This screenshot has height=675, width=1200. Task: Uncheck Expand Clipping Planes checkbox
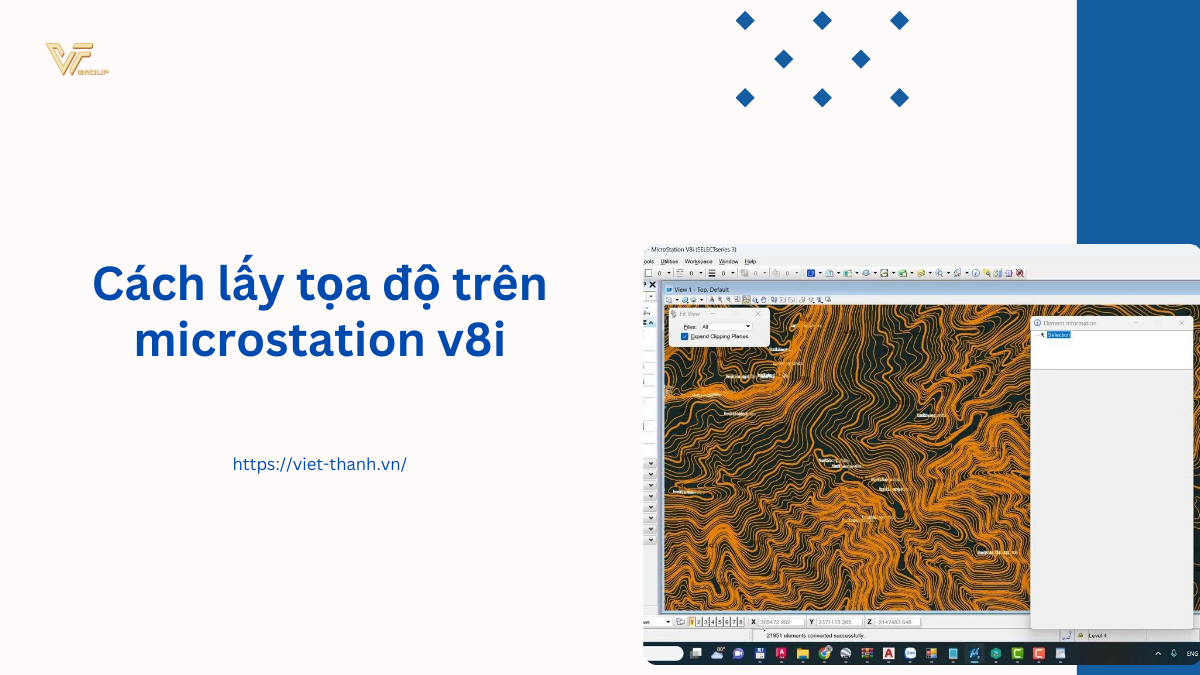pyautogui.click(x=685, y=337)
